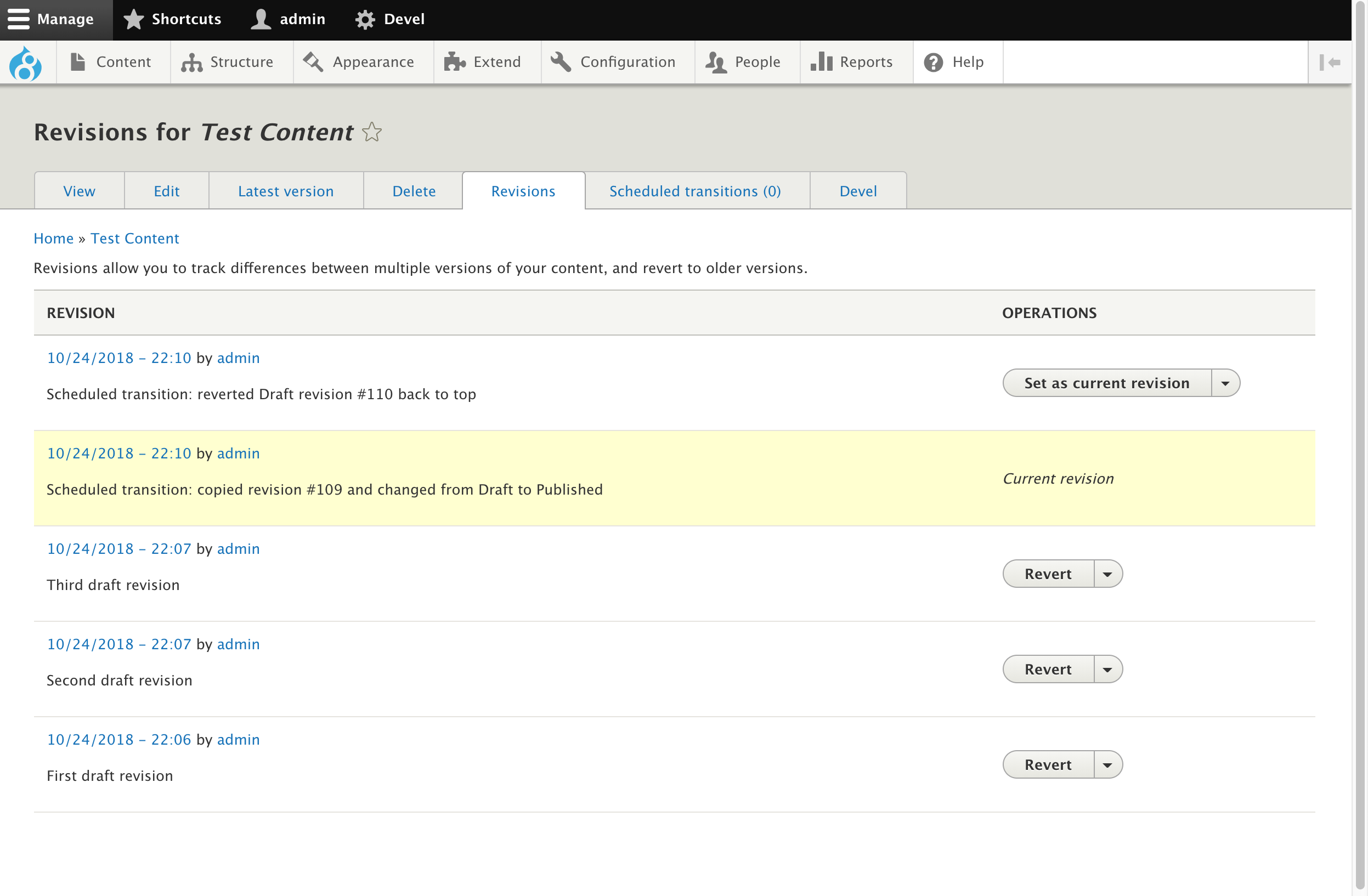The height and width of the screenshot is (896, 1368).
Task: Click text "First draft revision"
Action: (110, 776)
